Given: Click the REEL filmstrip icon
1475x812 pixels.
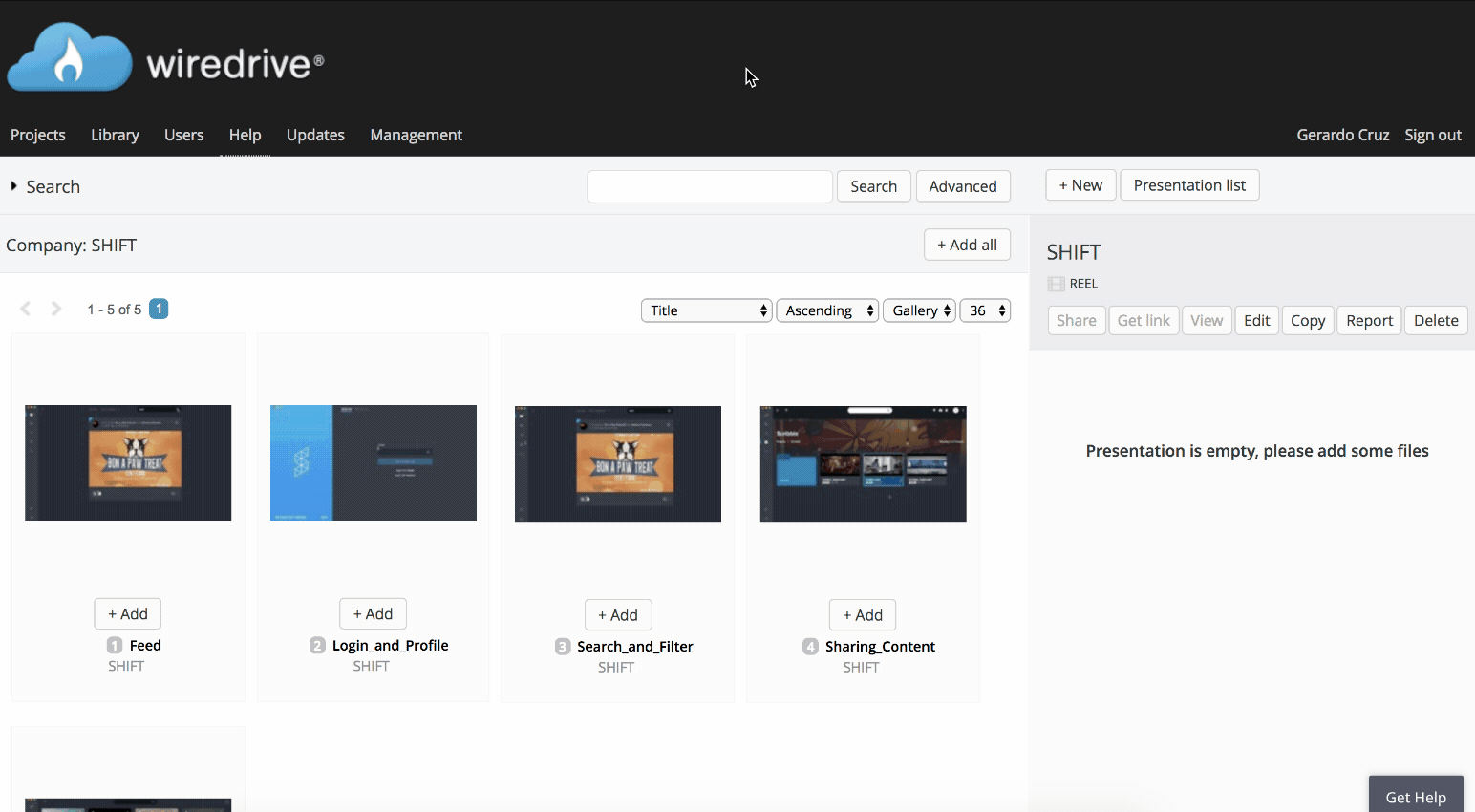Looking at the screenshot, I should coord(1055,283).
